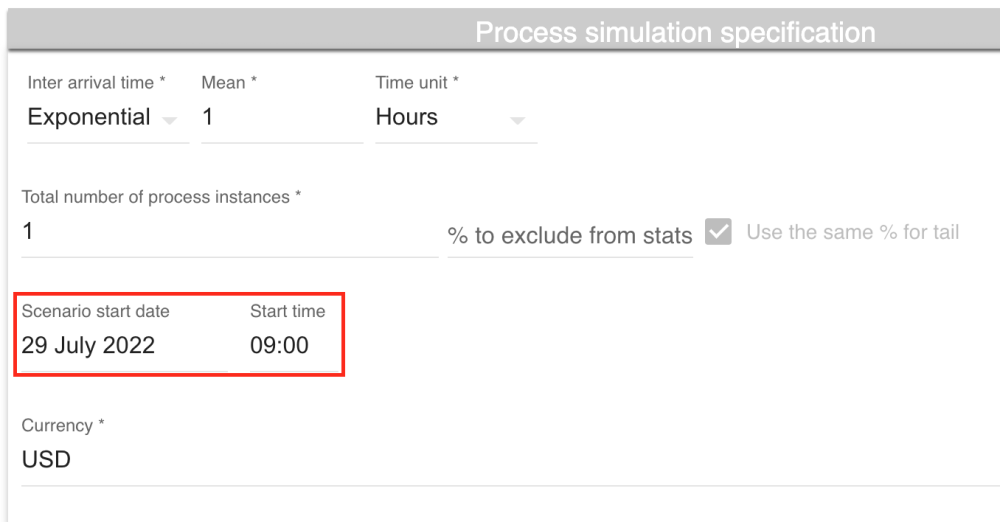Click the arrow next to Exponential
Screen dimensions: 1000x522
(169, 121)
